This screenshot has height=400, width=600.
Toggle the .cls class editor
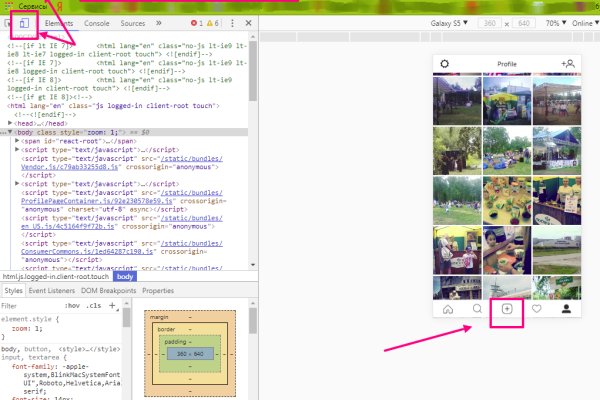(x=93, y=305)
